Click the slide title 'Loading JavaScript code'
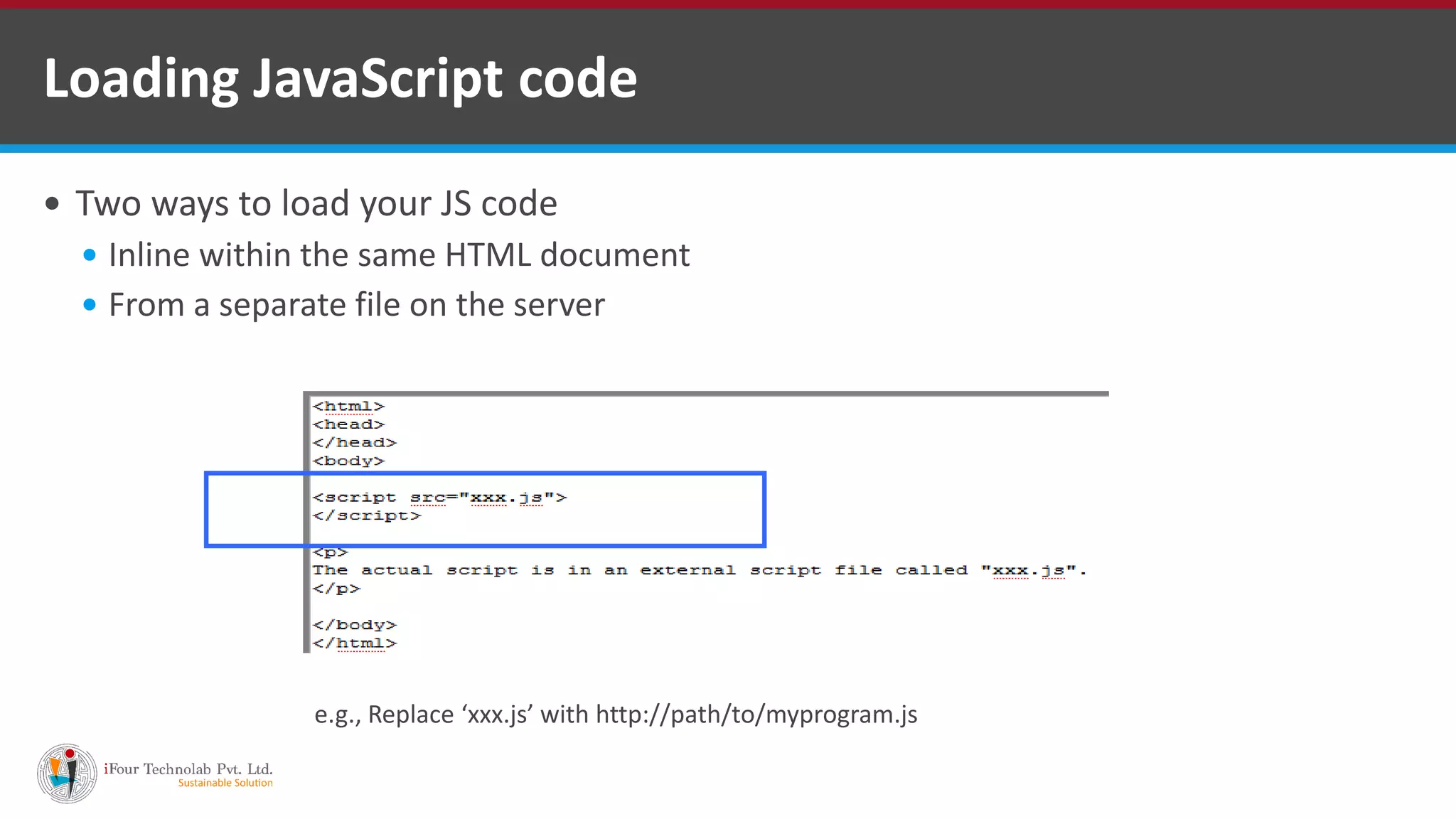The height and width of the screenshot is (819, 1456). pyautogui.click(x=341, y=78)
